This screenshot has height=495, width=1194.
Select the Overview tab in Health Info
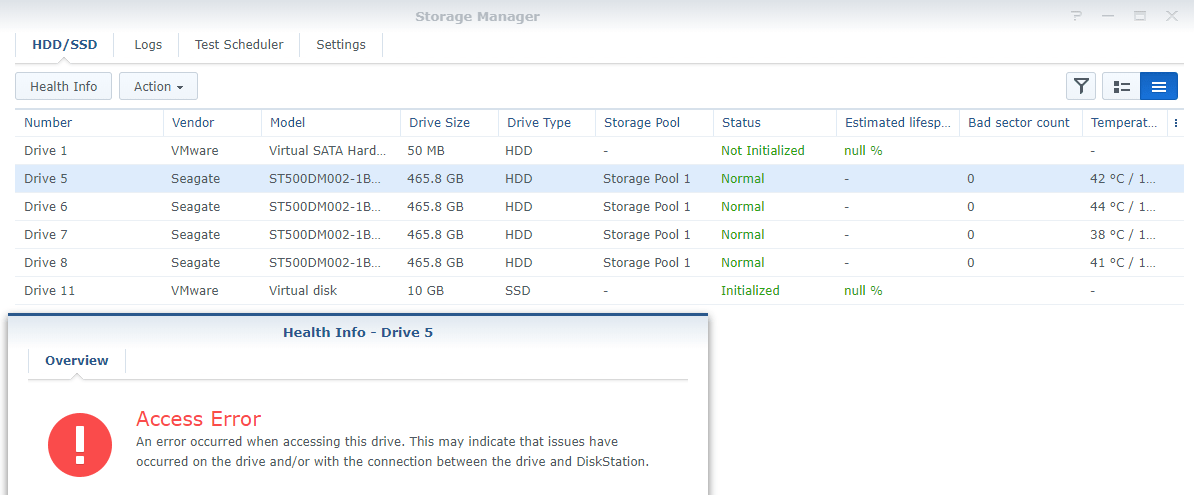[x=77, y=361]
